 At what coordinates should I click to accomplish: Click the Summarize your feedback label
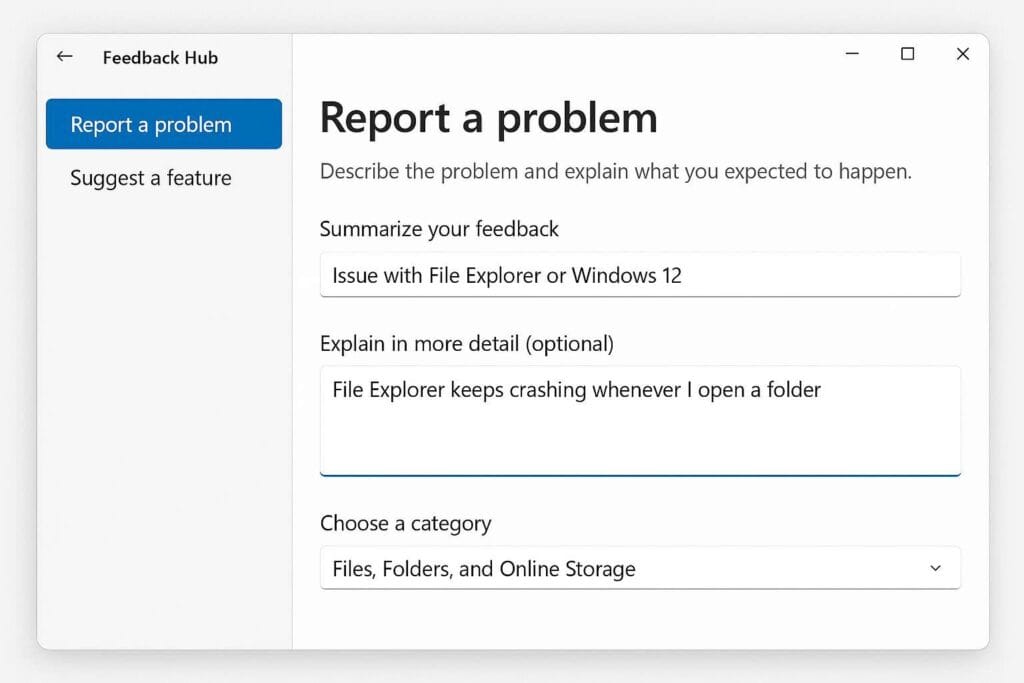439,229
